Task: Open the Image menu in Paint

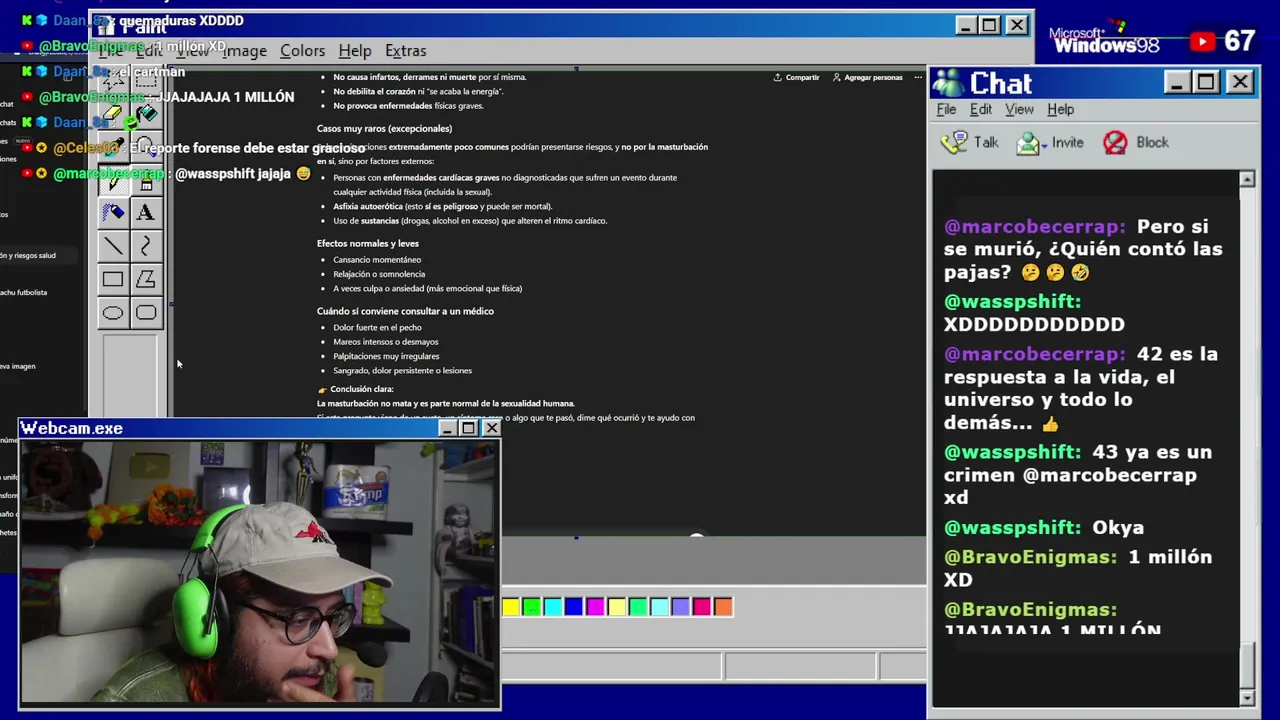Action: point(245,51)
